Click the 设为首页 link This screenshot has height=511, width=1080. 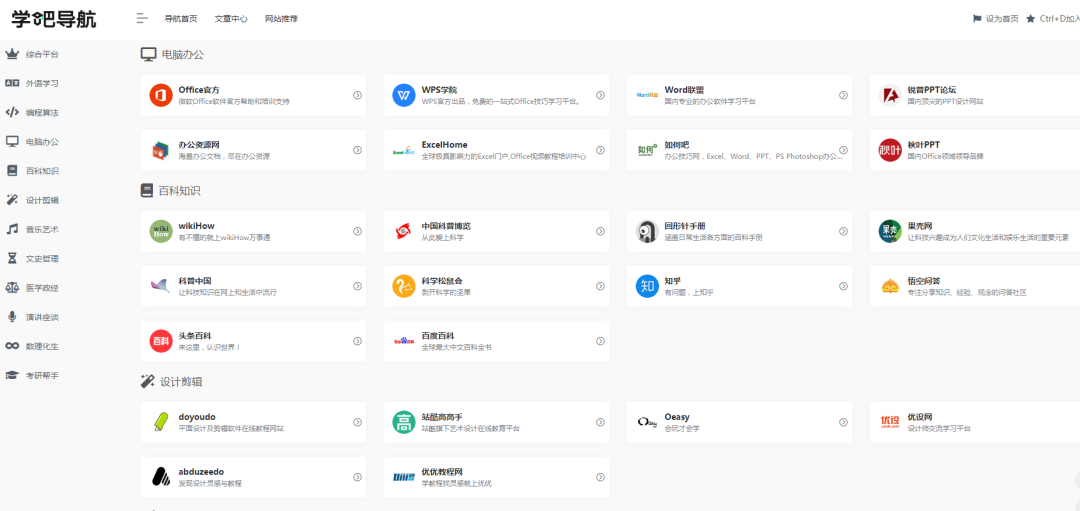coord(995,19)
